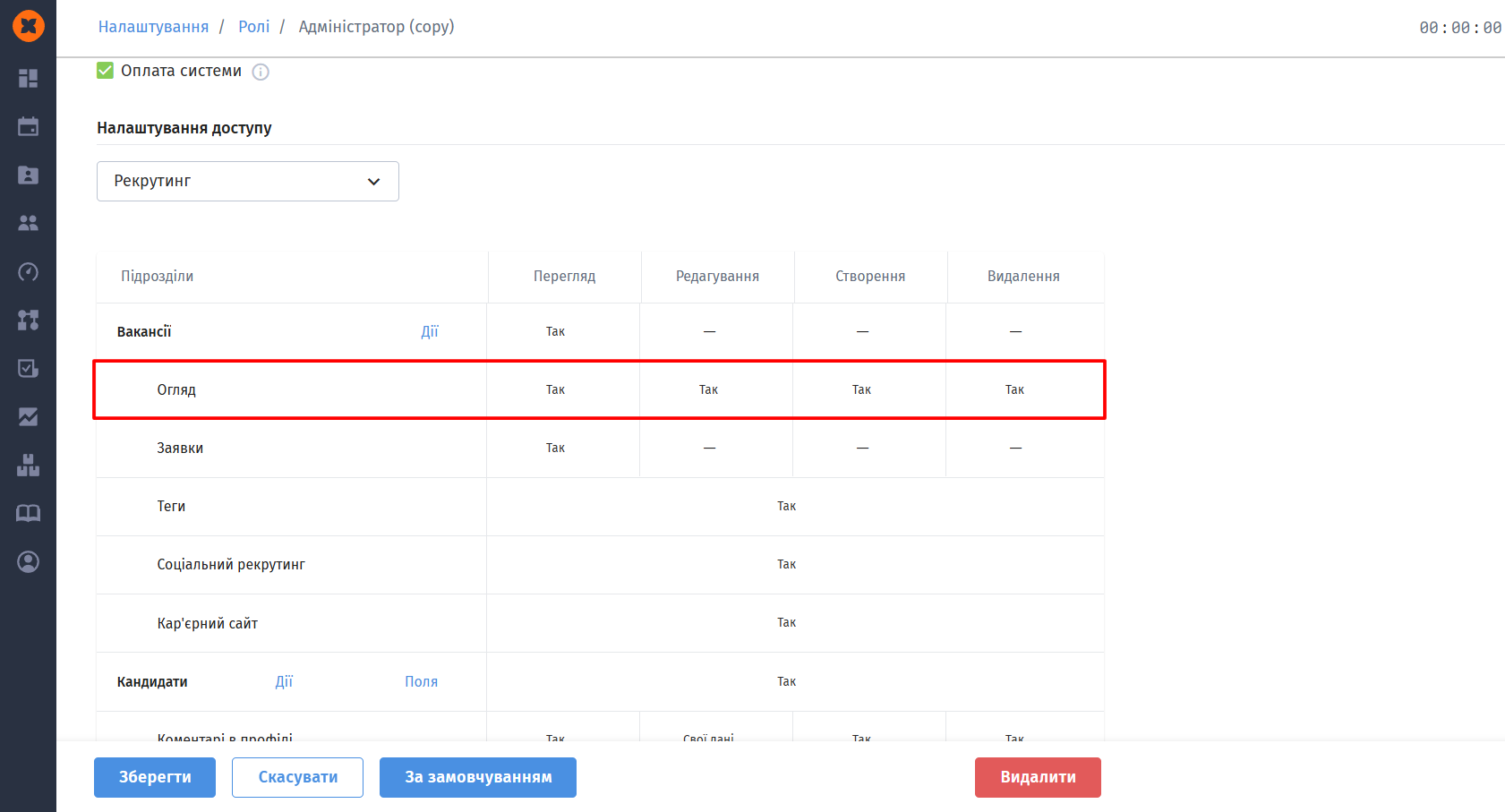Open the contact card icon in sidebar
Screen dimensions: 1505x812
click(29, 175)
